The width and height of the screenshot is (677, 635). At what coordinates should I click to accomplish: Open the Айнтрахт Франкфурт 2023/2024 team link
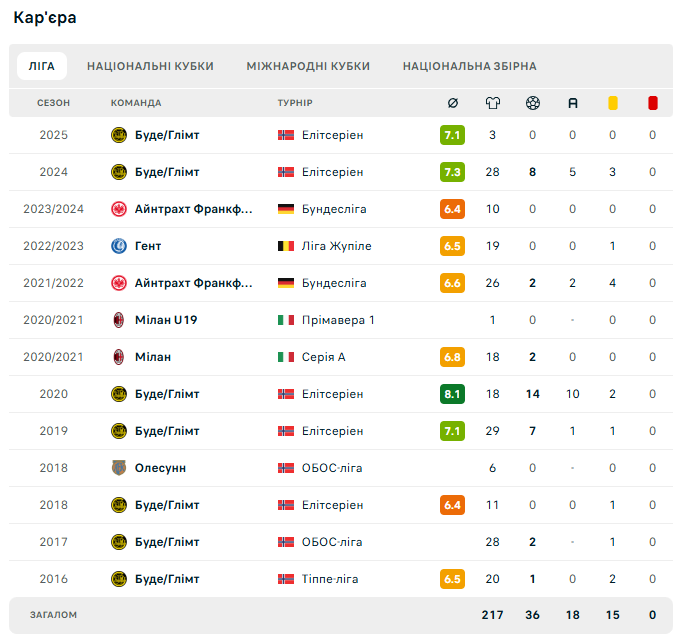193,209
